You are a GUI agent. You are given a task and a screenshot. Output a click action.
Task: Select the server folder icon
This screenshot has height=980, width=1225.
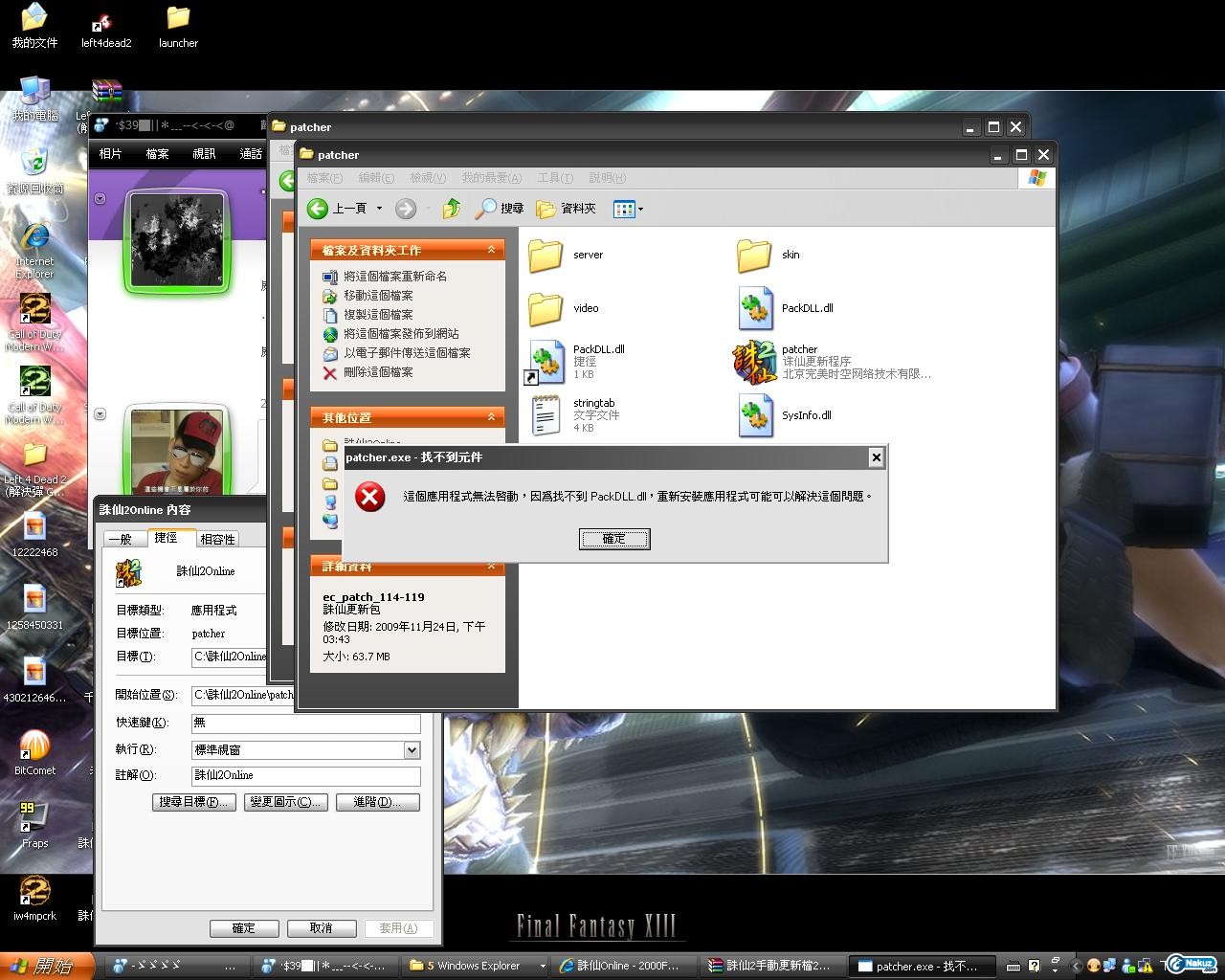[546, 255]
